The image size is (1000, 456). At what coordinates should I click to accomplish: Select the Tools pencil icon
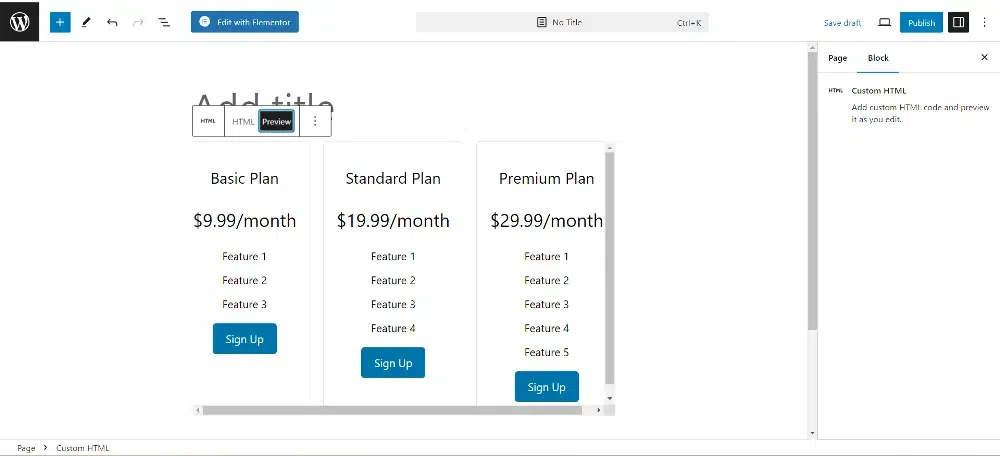pyautogui.click(x=86, y=22)
